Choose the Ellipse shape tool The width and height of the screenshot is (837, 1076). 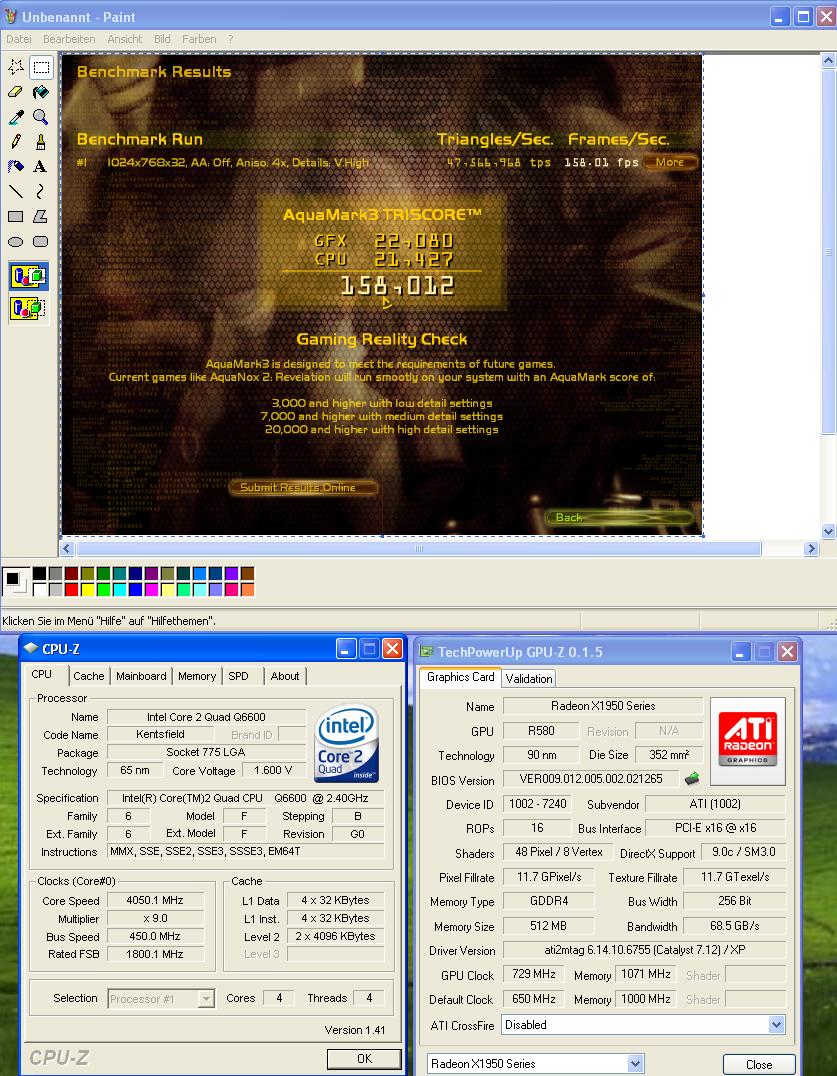point(16,242)
